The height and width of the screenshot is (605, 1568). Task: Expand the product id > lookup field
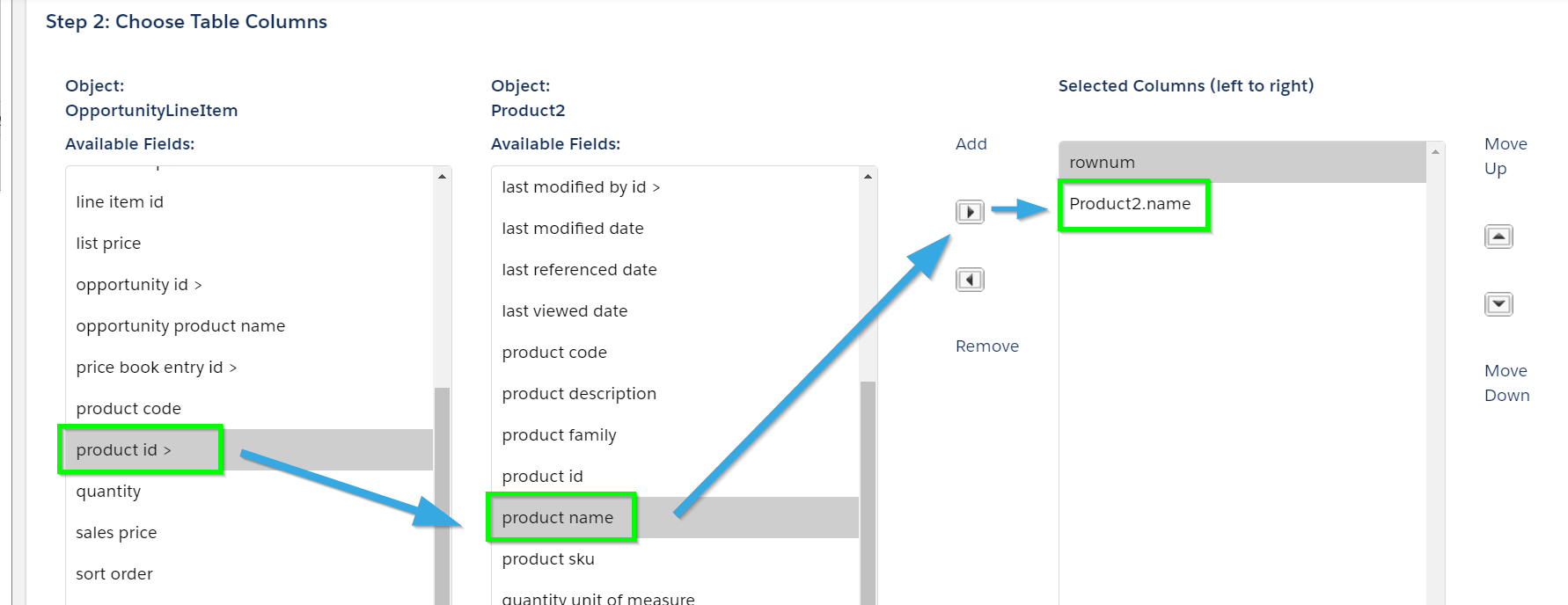click(x=249, y=449)
